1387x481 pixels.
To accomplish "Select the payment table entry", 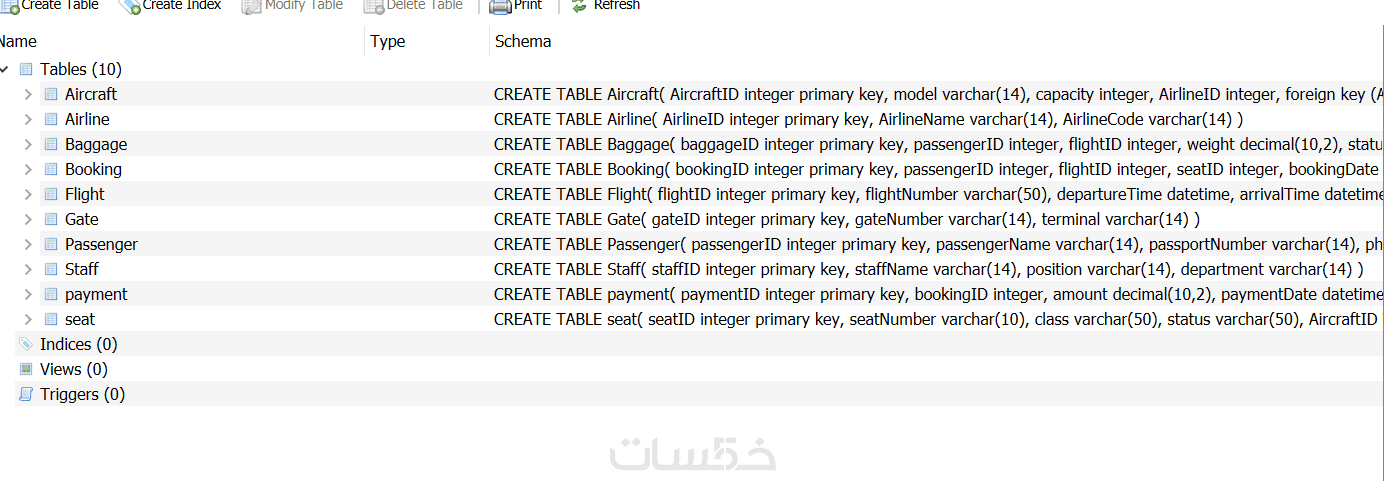I will pos(96,294).
